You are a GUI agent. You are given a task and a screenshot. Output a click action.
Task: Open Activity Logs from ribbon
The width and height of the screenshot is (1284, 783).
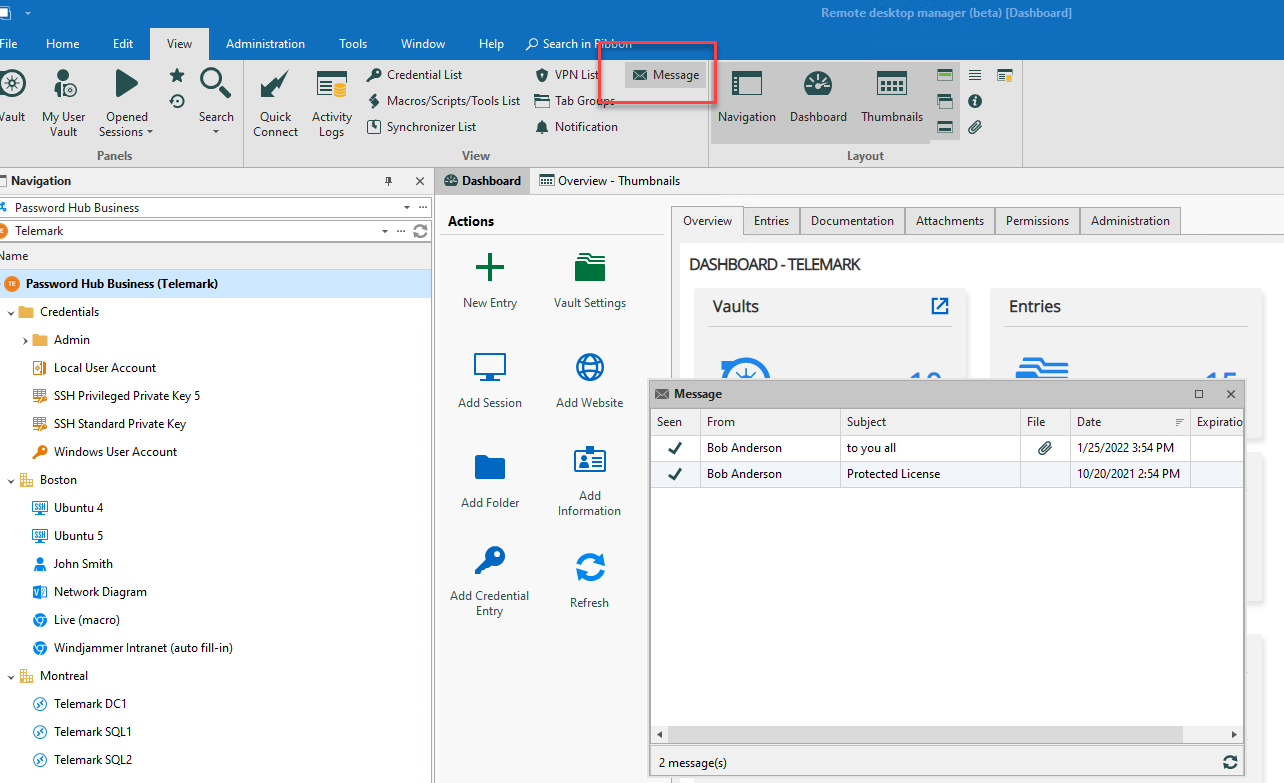332,102
